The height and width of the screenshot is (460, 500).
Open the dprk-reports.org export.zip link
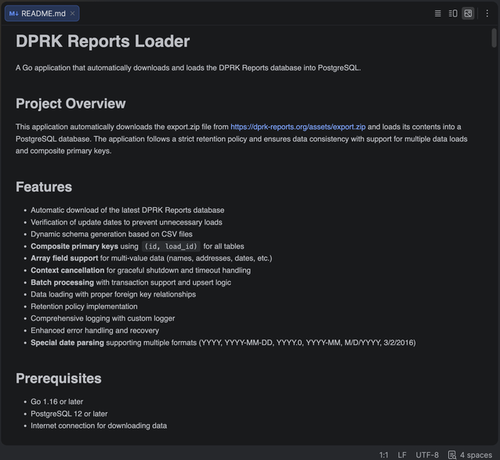pyautogui.click(x=298, y=127)
